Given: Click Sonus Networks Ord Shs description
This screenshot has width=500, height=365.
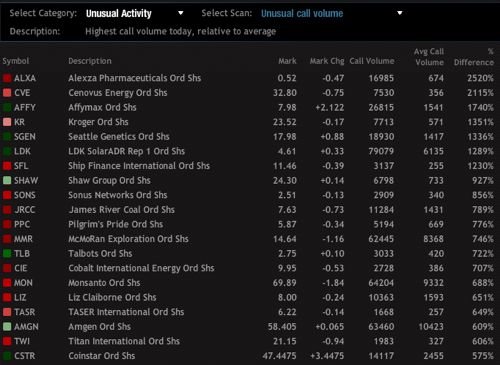Looking at the screenshot, I should pyautogui.click(x=118, y=195).
